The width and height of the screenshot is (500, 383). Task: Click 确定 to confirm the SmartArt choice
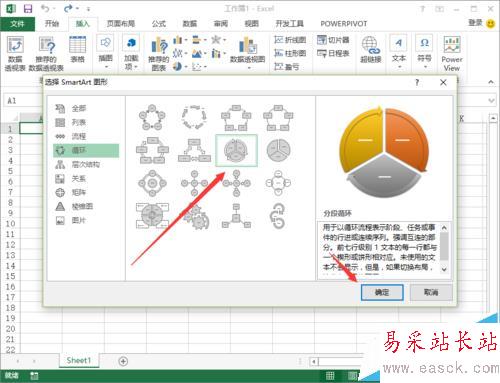tap(382, 292)
